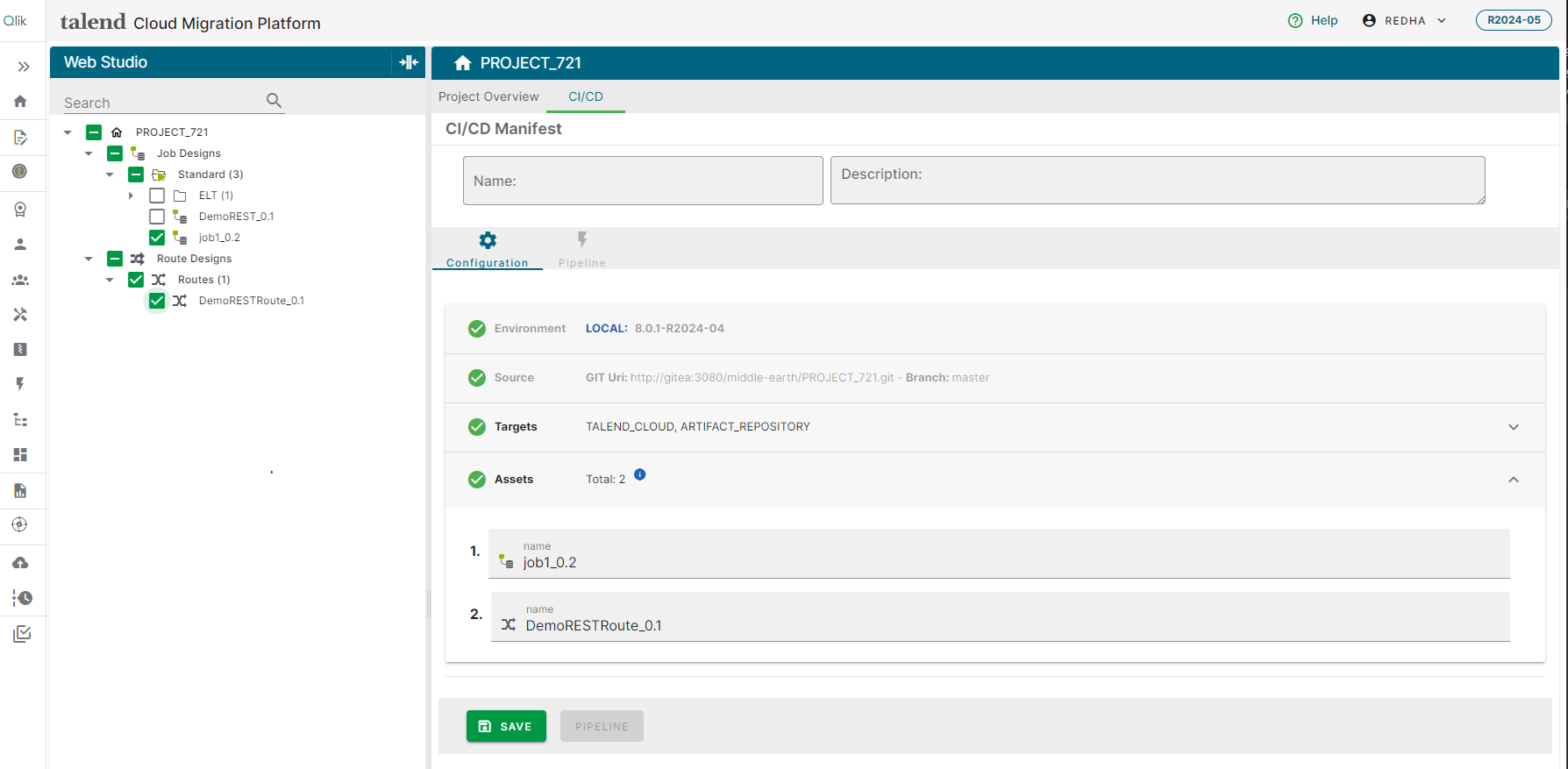Open the dashboard tiles icon in sidebar
The width and height of the screenshot is (1568, 769).
tap(20, 454)
